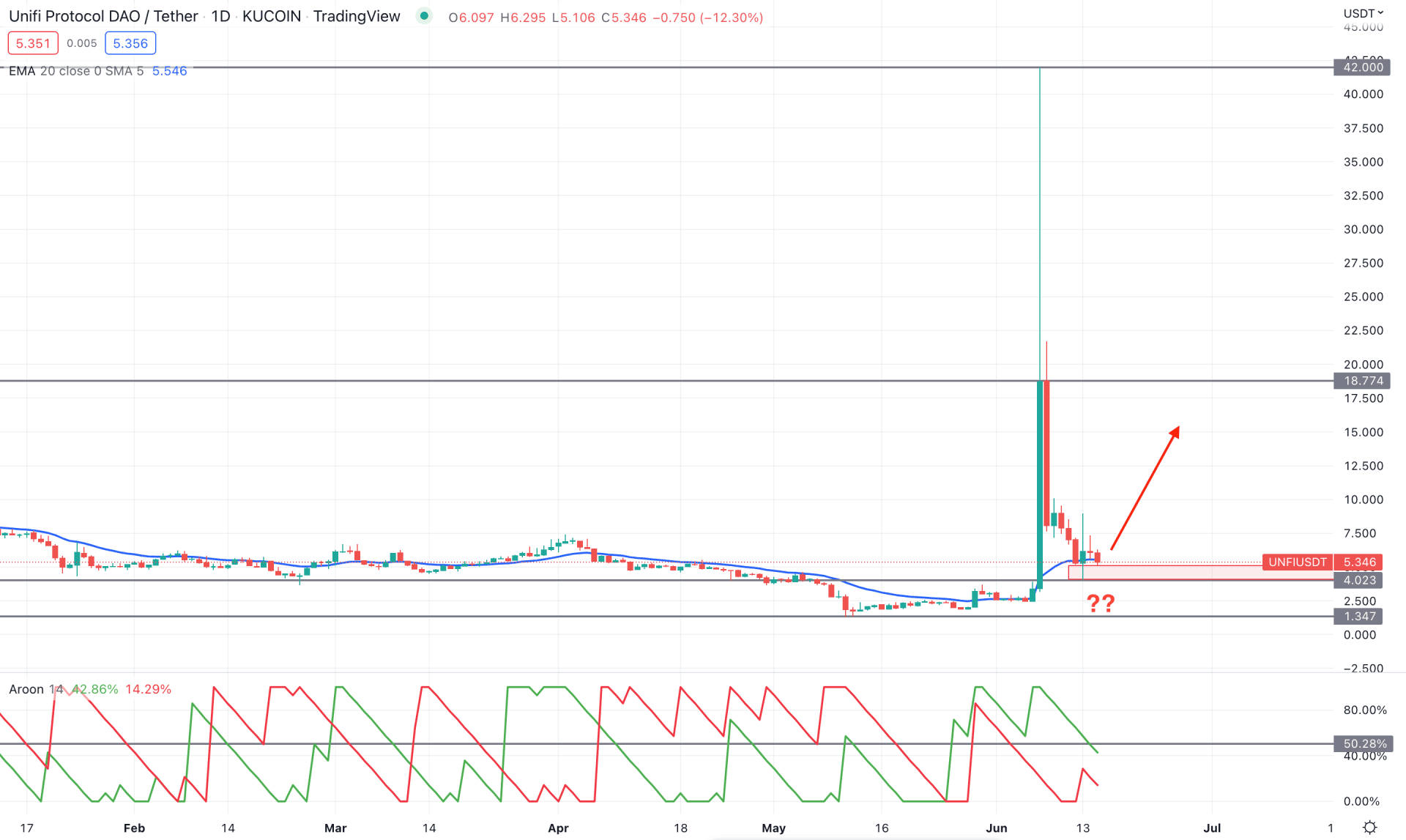
Task: Click the 4.023 horizontal line price tag
Action: 1359,580
